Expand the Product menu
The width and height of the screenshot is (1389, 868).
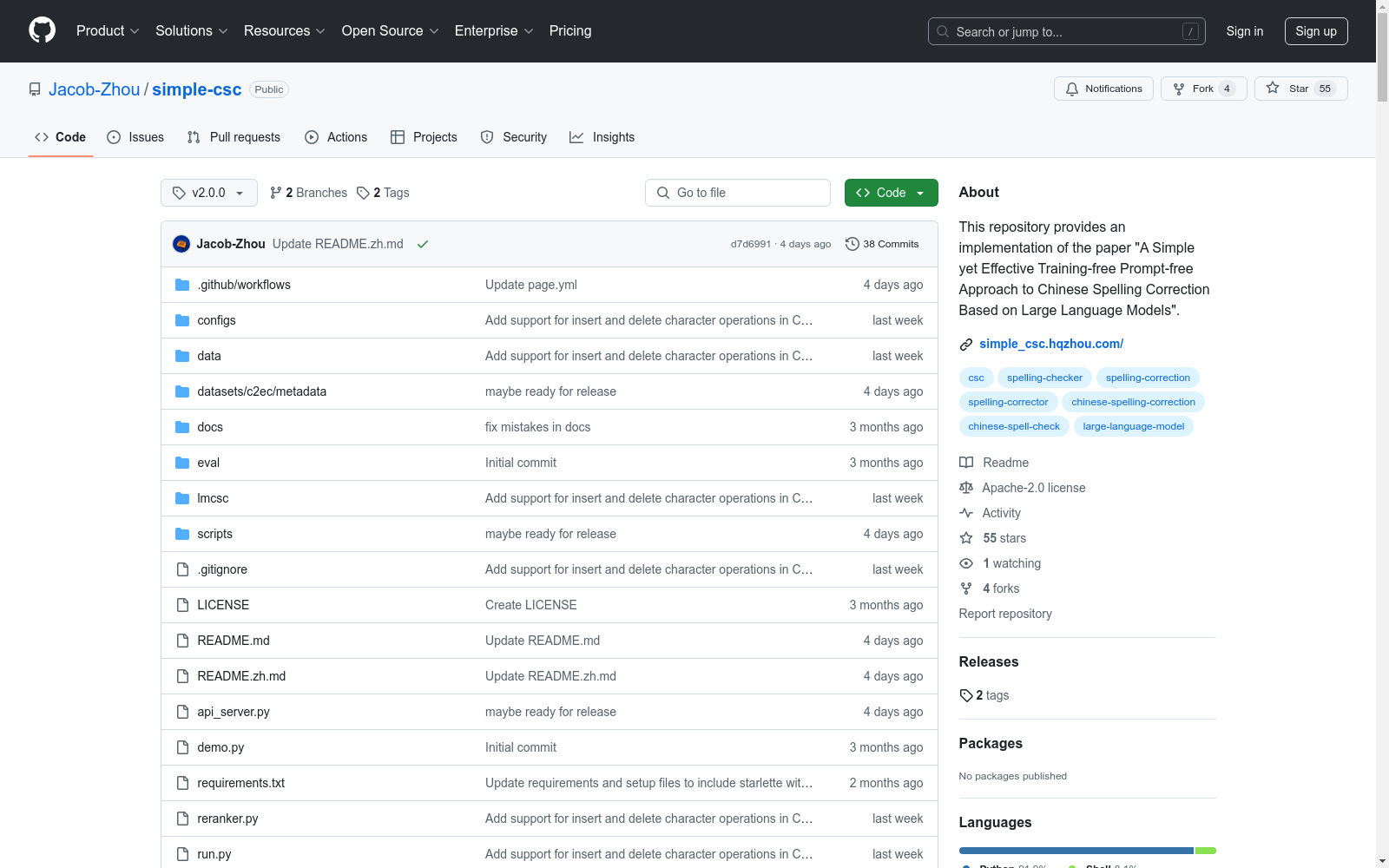108,31
